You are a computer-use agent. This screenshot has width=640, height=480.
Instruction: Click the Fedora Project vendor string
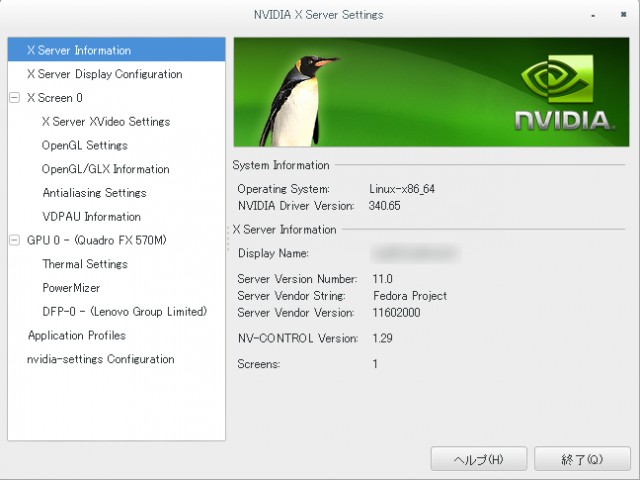(x=410, y=296)
